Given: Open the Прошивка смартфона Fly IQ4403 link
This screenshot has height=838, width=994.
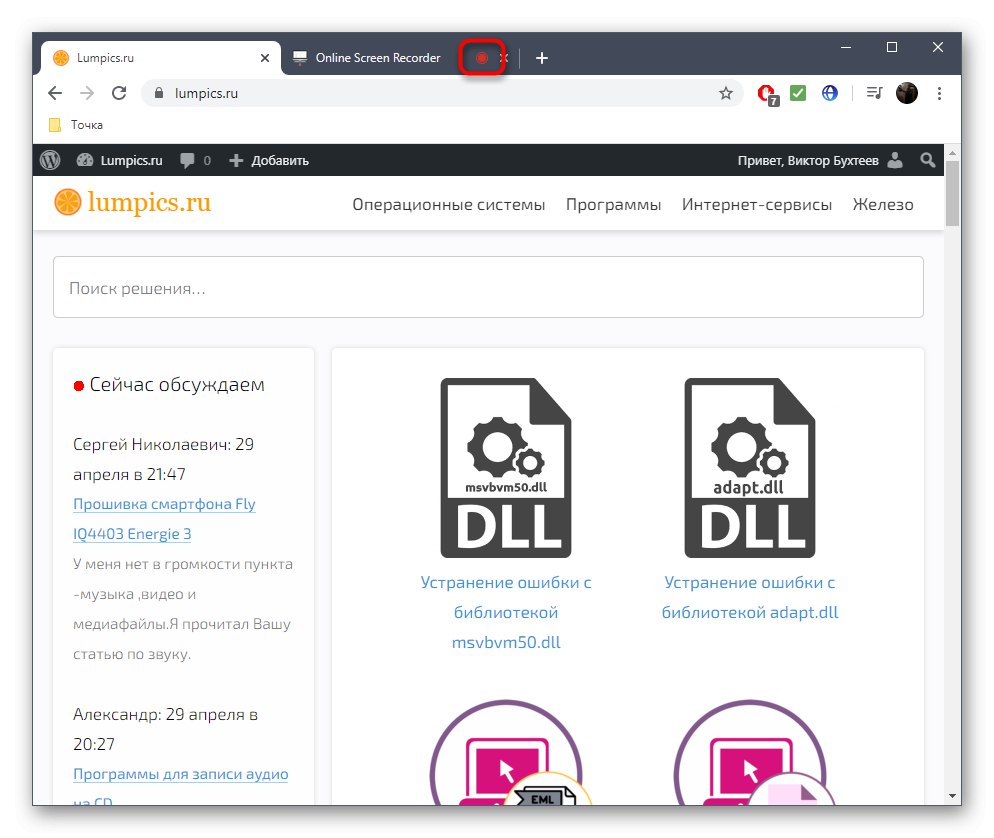Looking at the screenshot, I should point(164,519).
